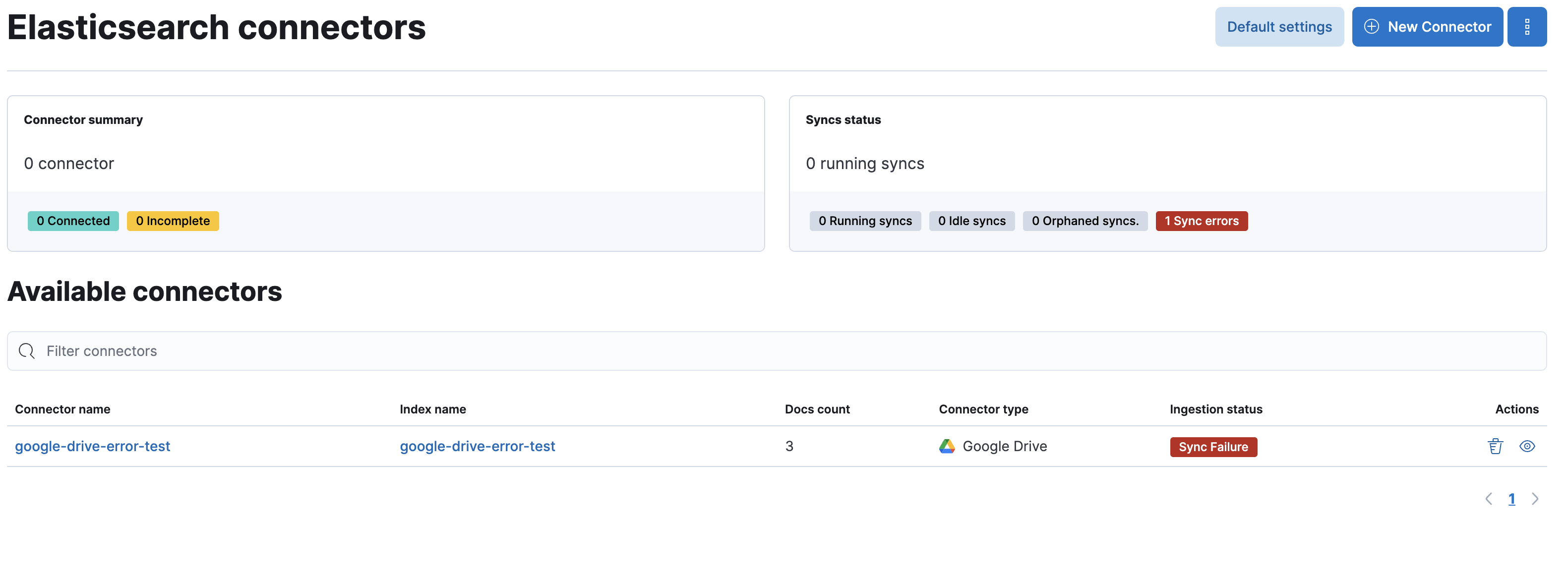This screenshot has width=1568, height=581.
Task: Click the search magnifier icon
Action: pyautogui.click(x=27, y=351)
